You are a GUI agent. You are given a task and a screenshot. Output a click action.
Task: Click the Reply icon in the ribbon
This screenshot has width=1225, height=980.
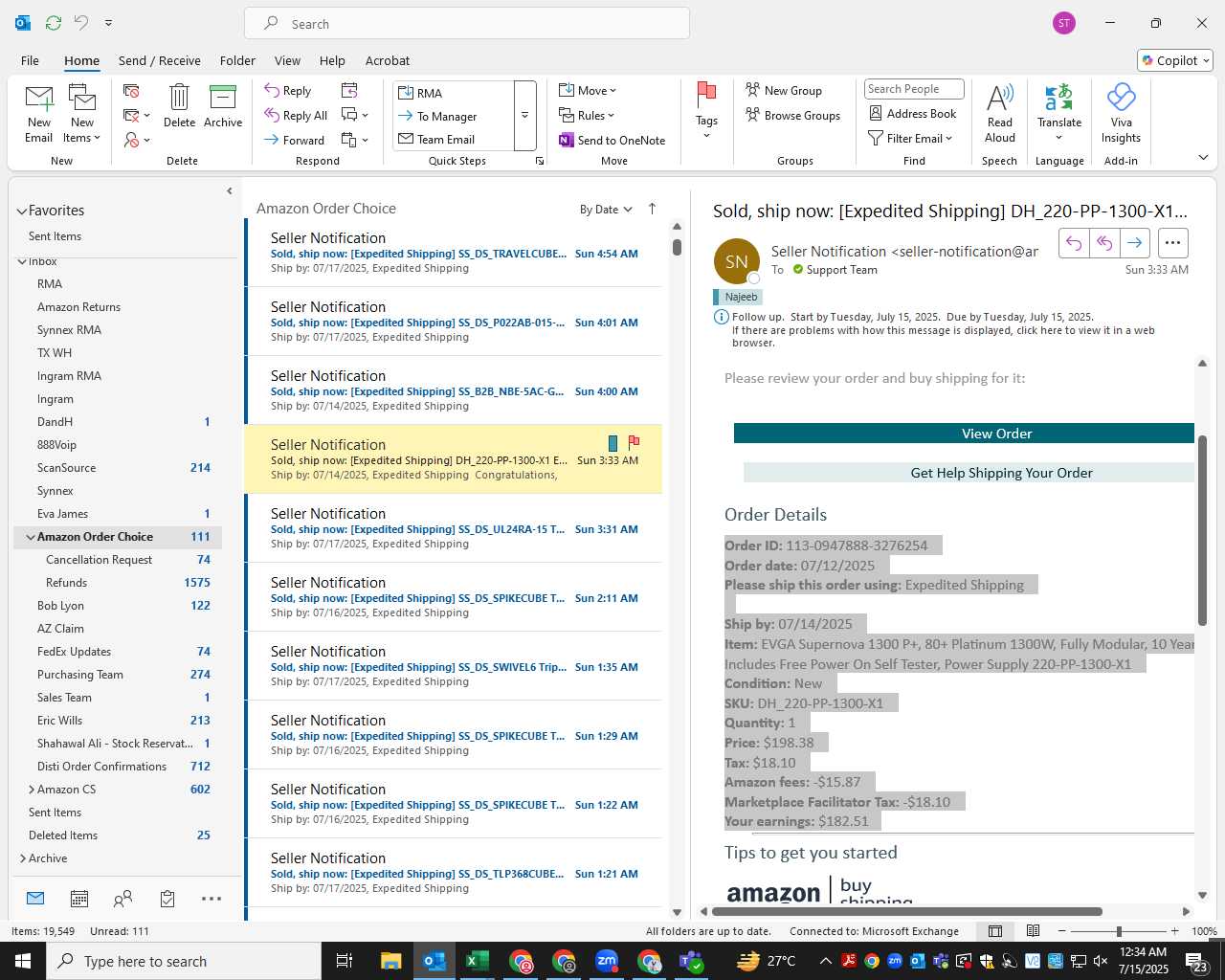pyautogui.click(x=289, y=90)
